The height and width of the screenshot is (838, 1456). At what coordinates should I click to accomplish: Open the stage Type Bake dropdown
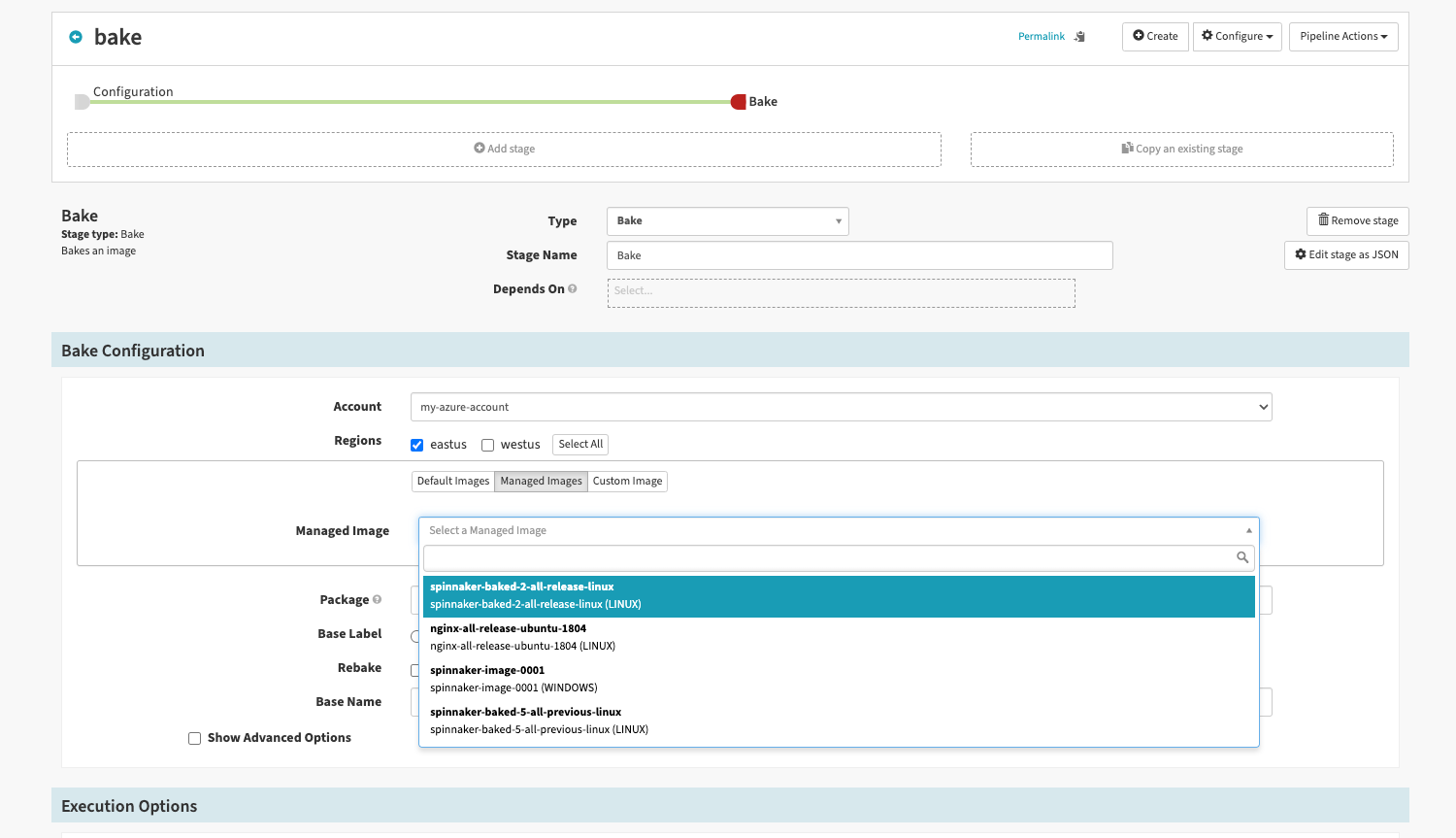[728, 221]
